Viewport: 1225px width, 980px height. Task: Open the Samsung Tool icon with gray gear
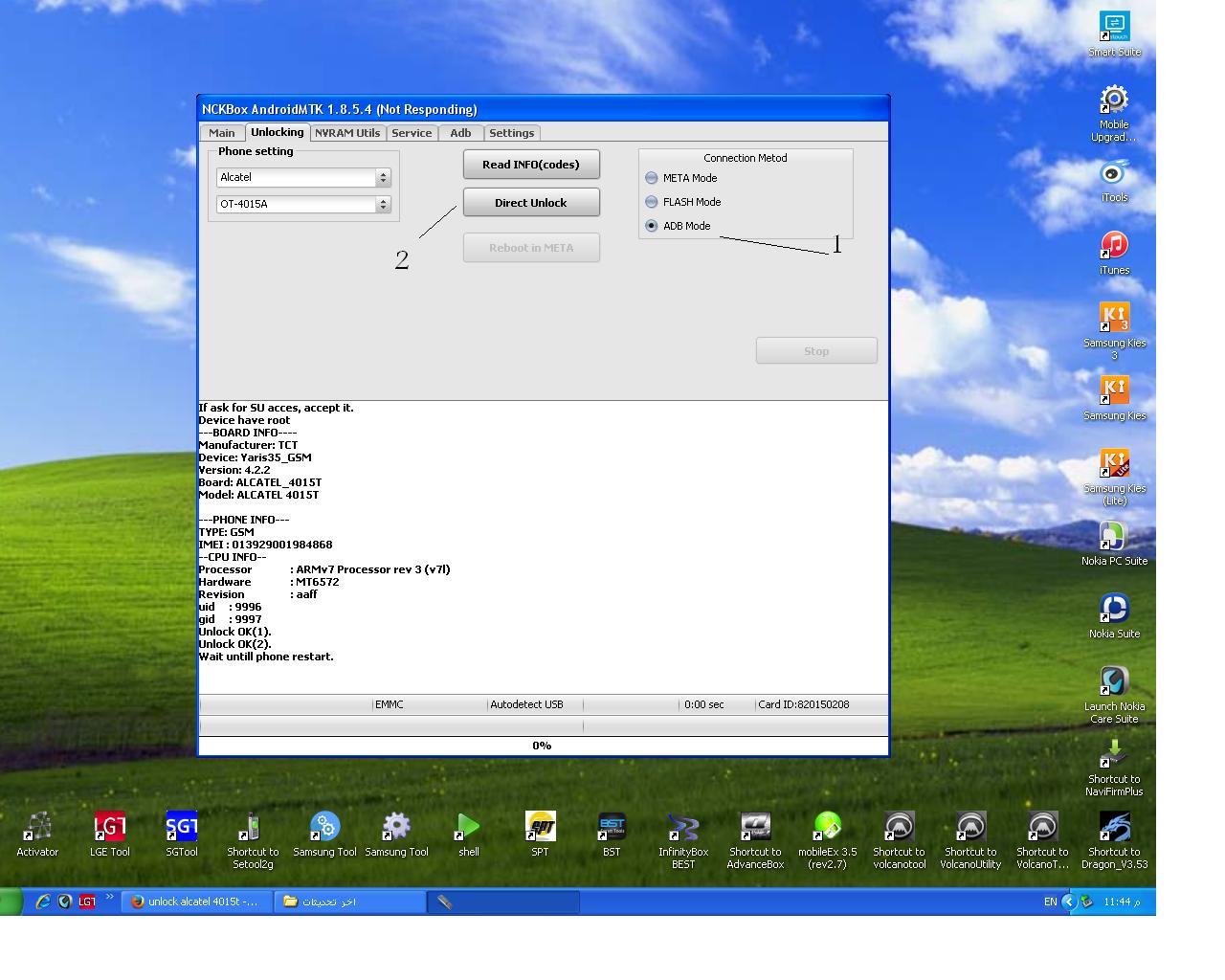(396, 835)
